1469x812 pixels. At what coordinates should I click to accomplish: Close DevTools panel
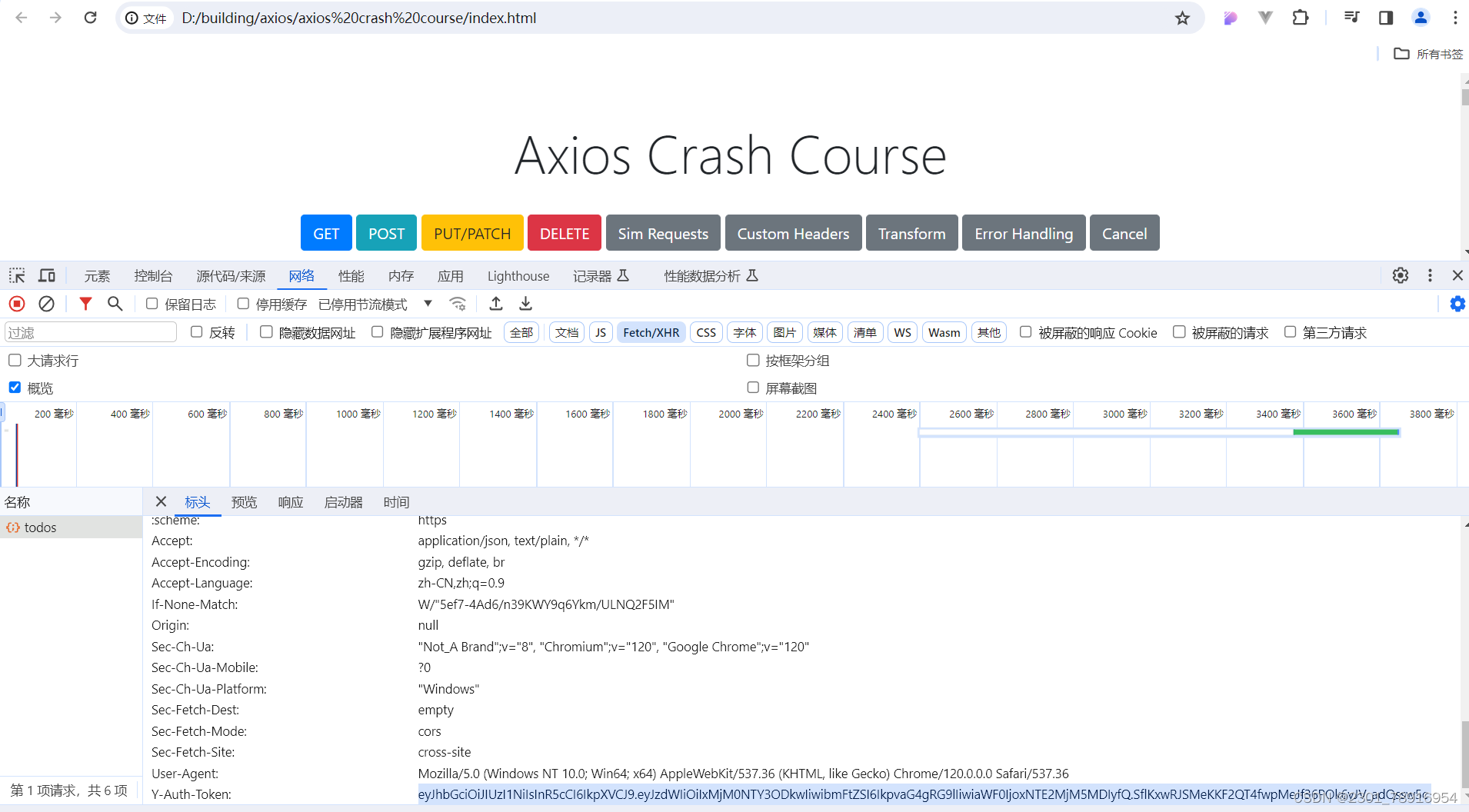(1457, 275)
